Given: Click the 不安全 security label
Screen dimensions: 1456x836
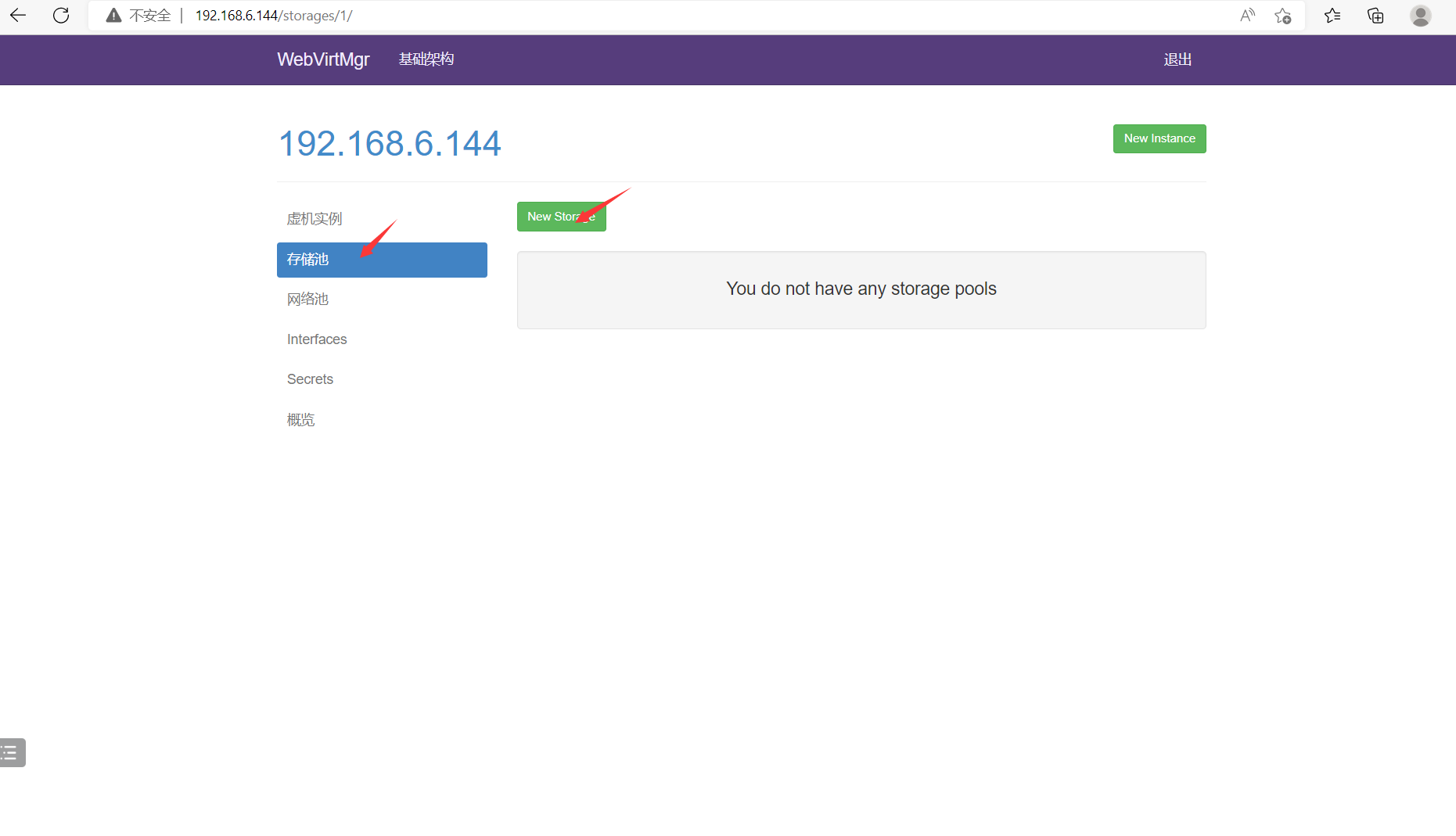Looking at the screenshot, I should point(150,16).
